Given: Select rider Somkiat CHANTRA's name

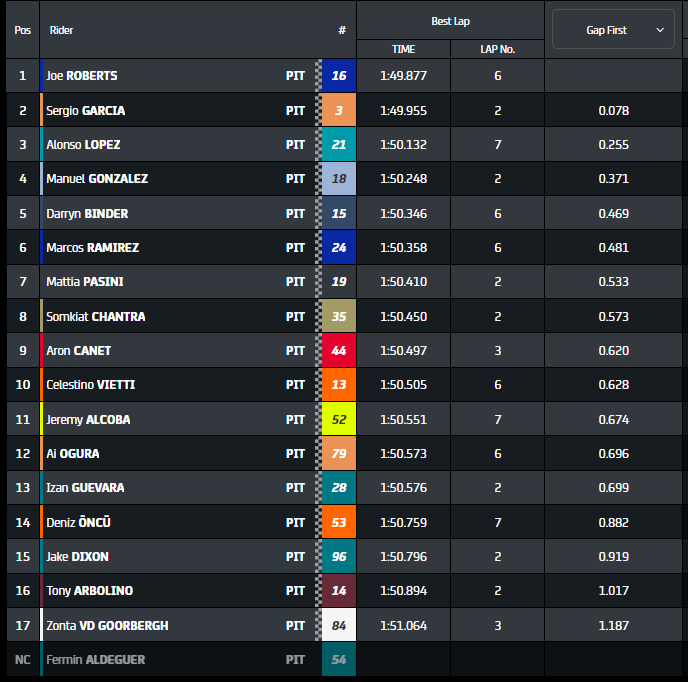Looking at the screenshot, I should (x=96, y=317).
